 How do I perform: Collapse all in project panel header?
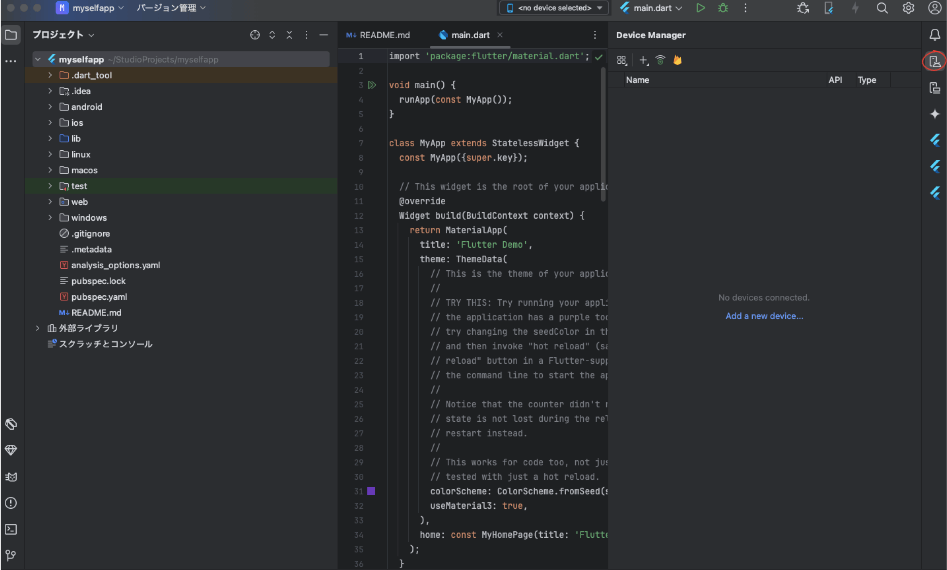[289, 35]
